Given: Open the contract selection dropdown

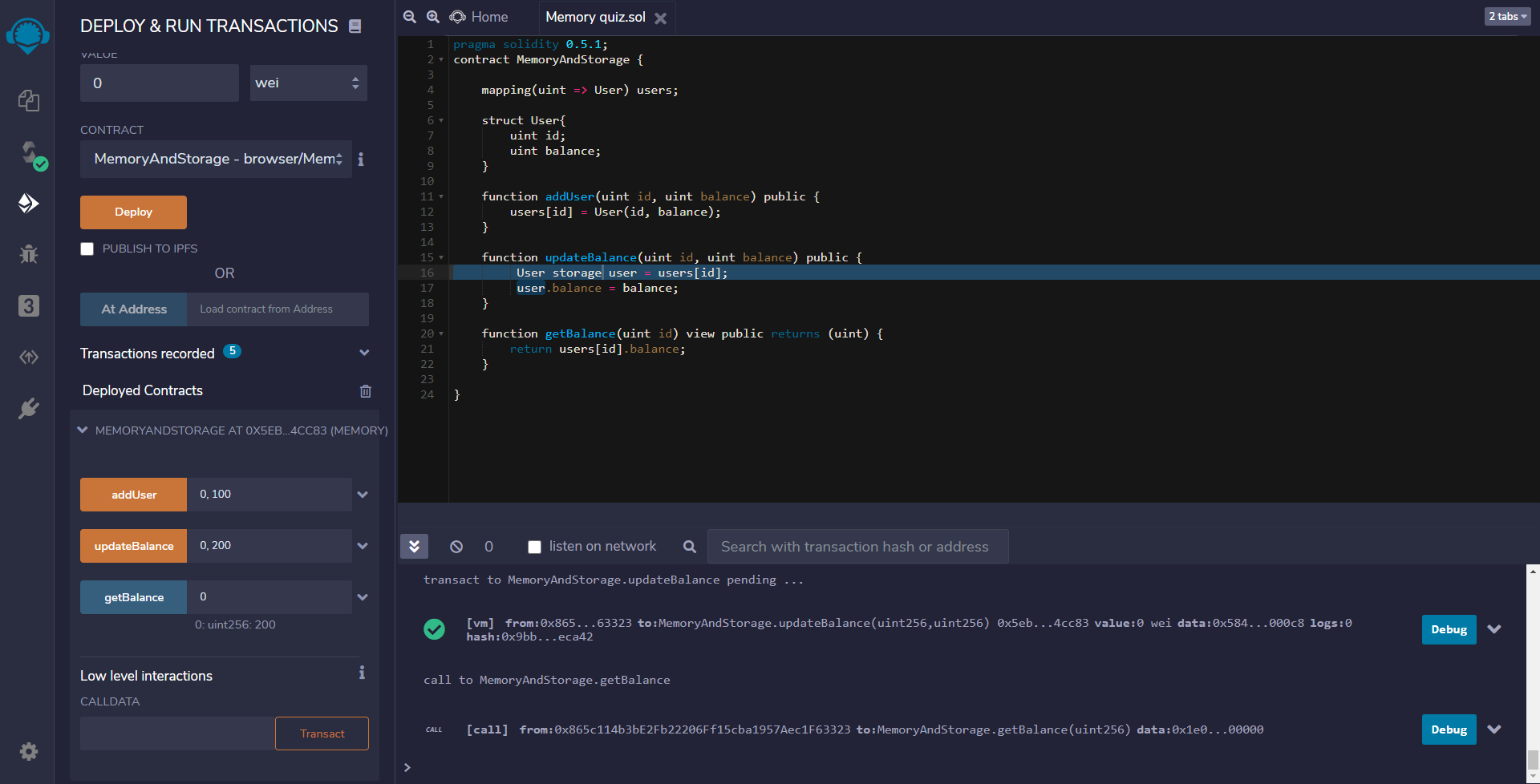Looking at the screenshot, I should click(x=216, y=159).
